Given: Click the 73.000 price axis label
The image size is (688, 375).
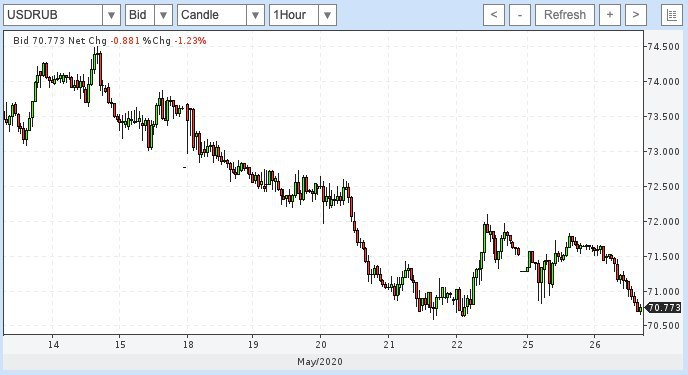Looking at the screenshot, I should point(663,152).
